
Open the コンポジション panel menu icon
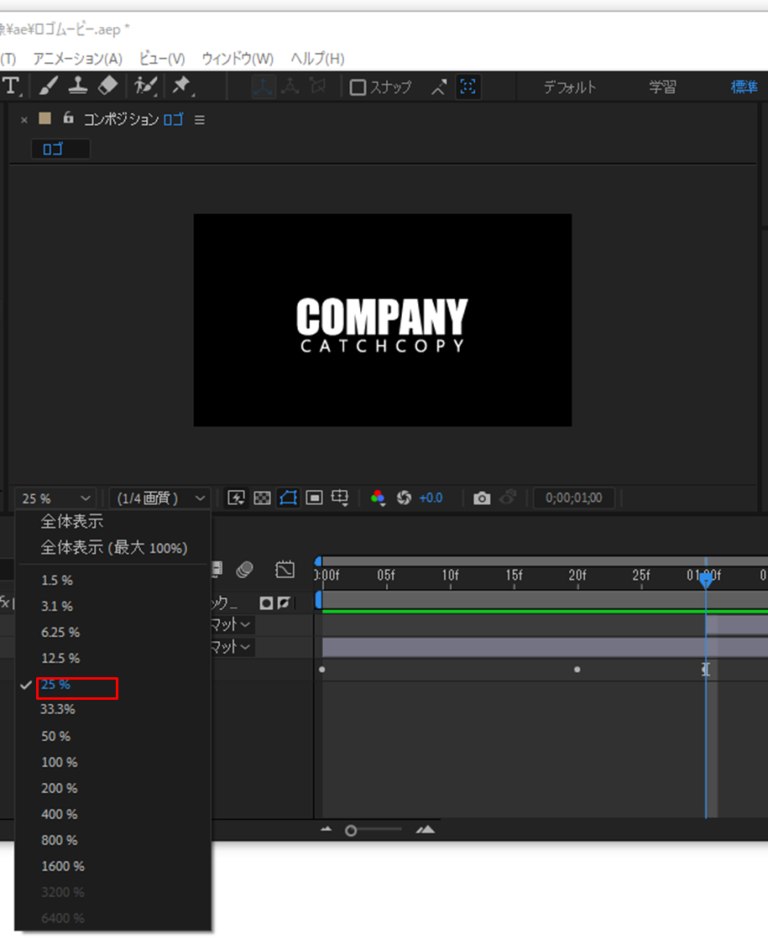point(199,120)
